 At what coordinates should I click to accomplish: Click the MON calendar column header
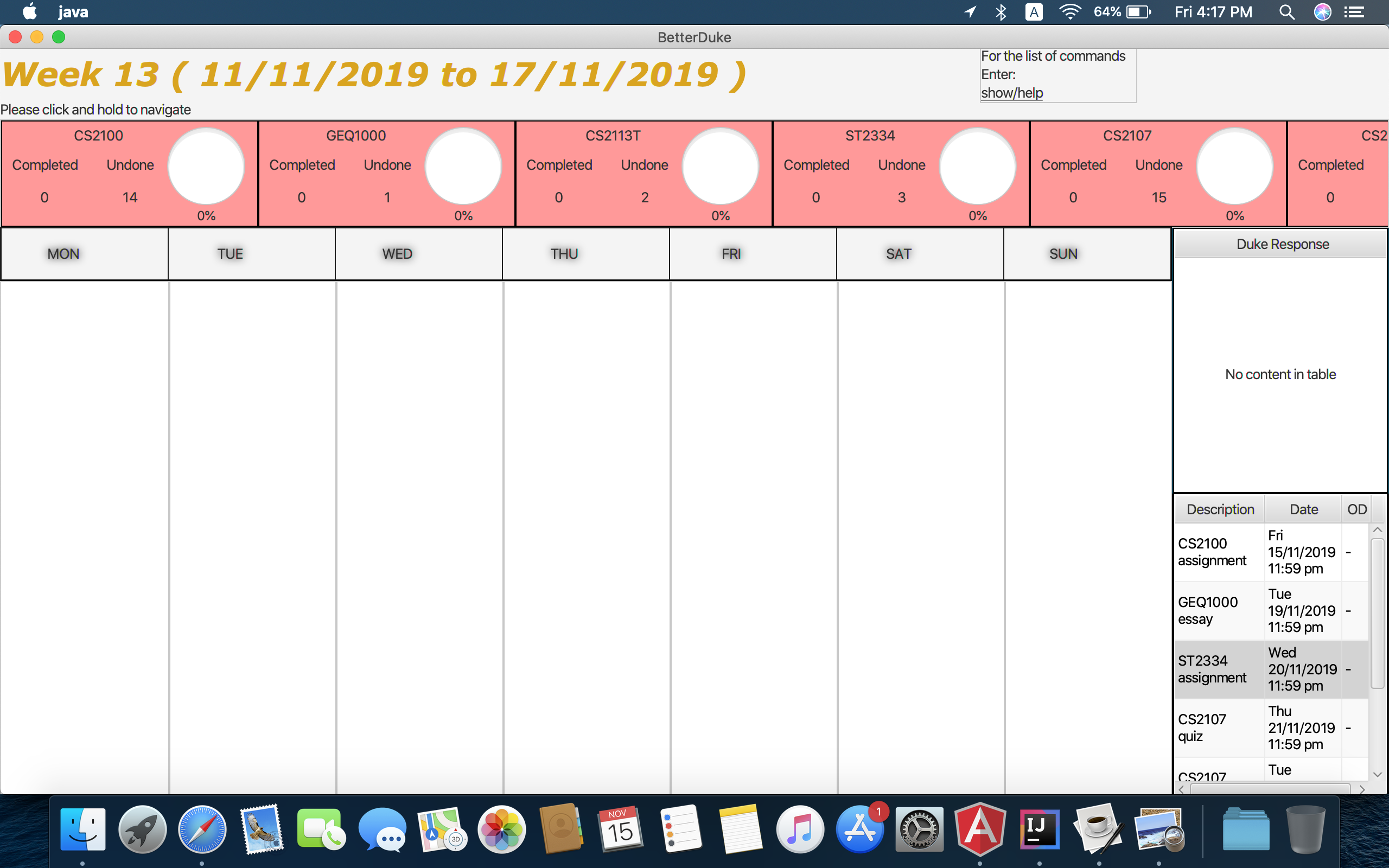click(x=64, y=253)
